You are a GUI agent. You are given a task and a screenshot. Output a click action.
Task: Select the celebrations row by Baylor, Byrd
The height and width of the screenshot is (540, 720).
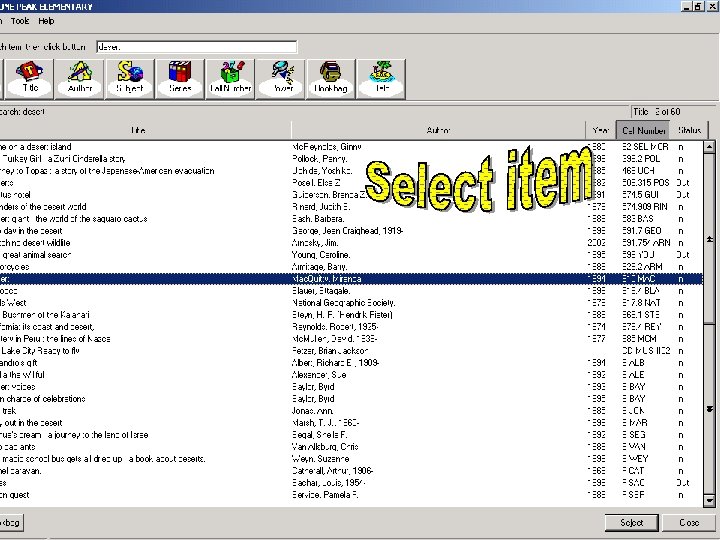tap(351, 399)
